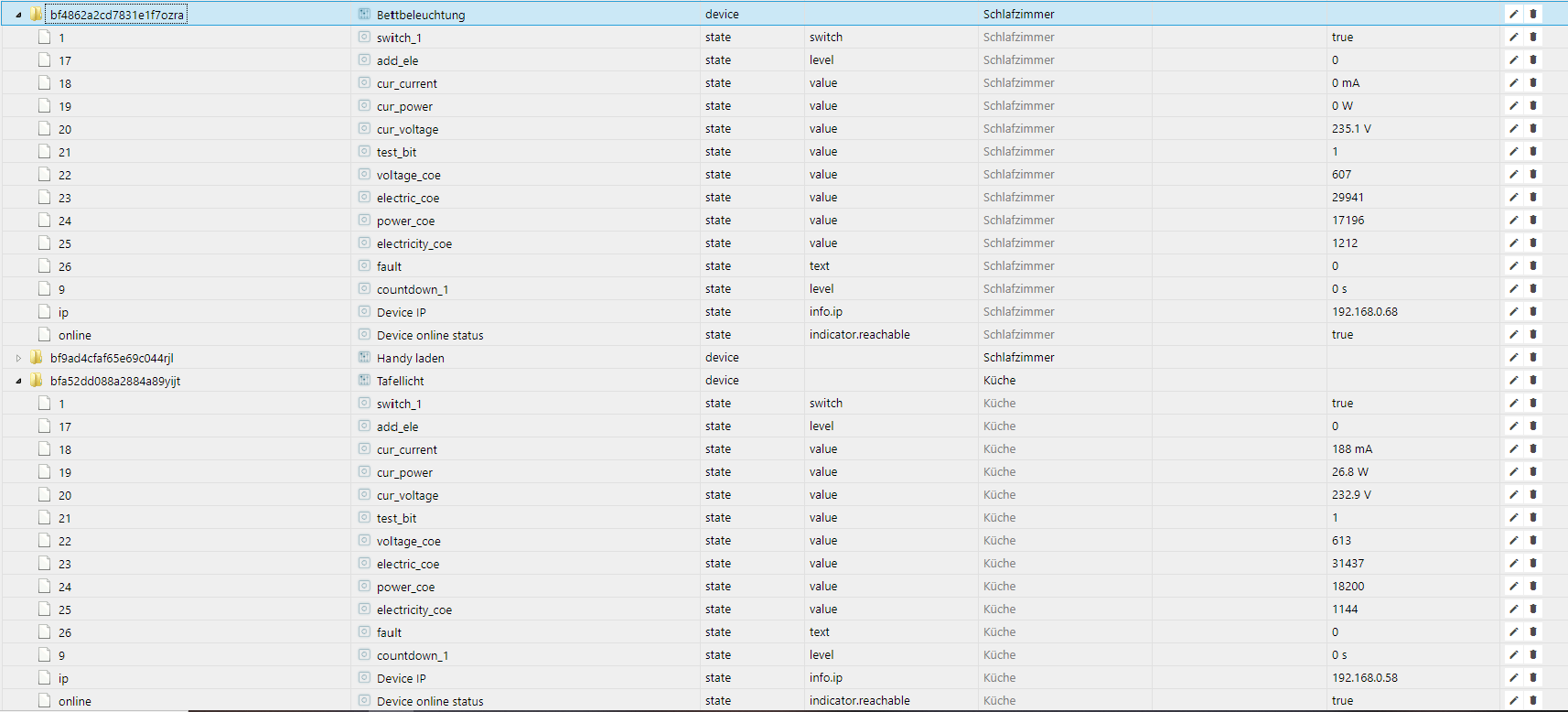Screen dimensions: 1568x712
Task: Edit cur_voltage state reading 235.1 V
Action: (x=1514, y=129)
